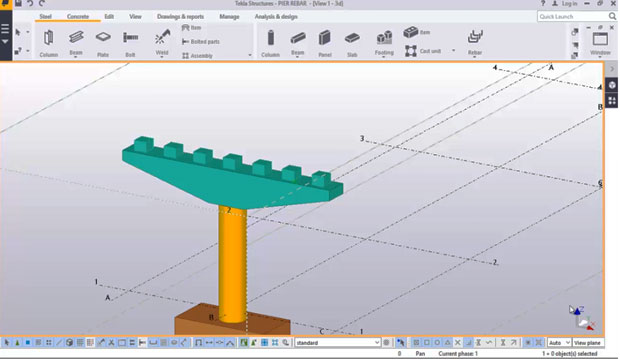Select the steel Column tool
Viewport: 620px width, 360px height.
tap(49, 44)
